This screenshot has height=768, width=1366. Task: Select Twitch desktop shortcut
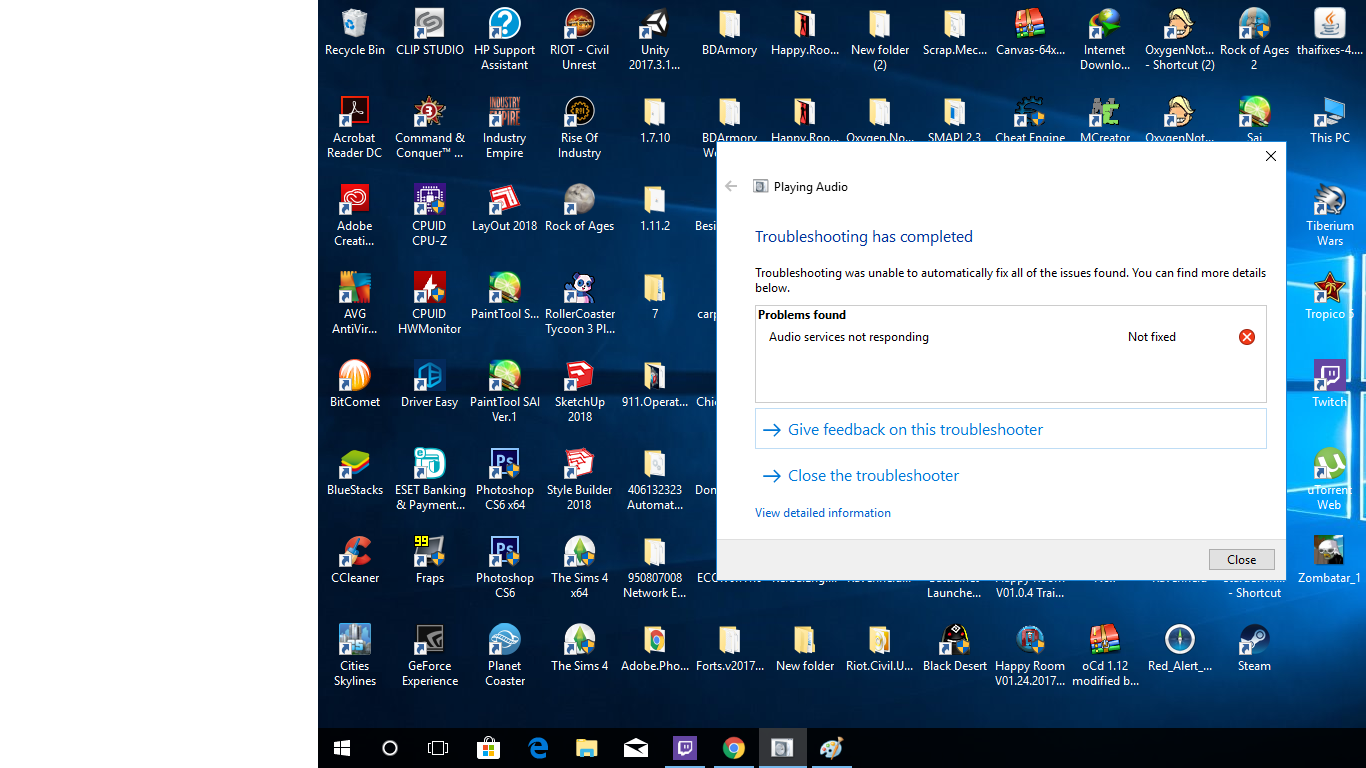(1329, 384)
